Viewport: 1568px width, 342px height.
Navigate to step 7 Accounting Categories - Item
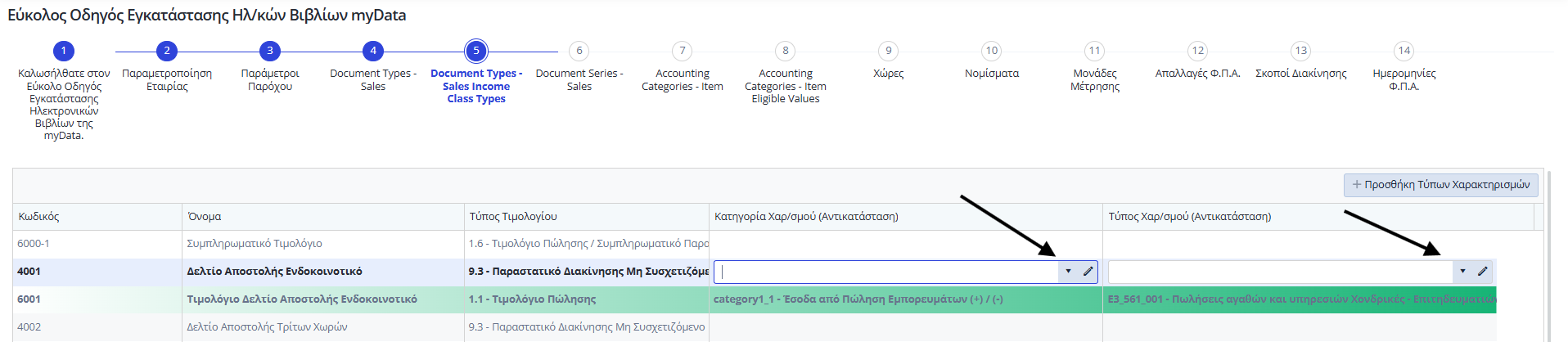(683, 51)
